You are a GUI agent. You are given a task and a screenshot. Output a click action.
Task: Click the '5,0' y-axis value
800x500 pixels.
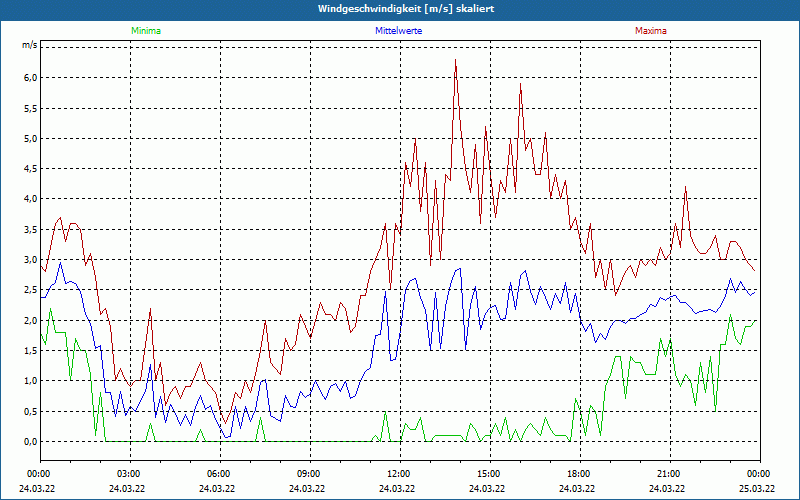pyautogui.click(x=30, y=138)
